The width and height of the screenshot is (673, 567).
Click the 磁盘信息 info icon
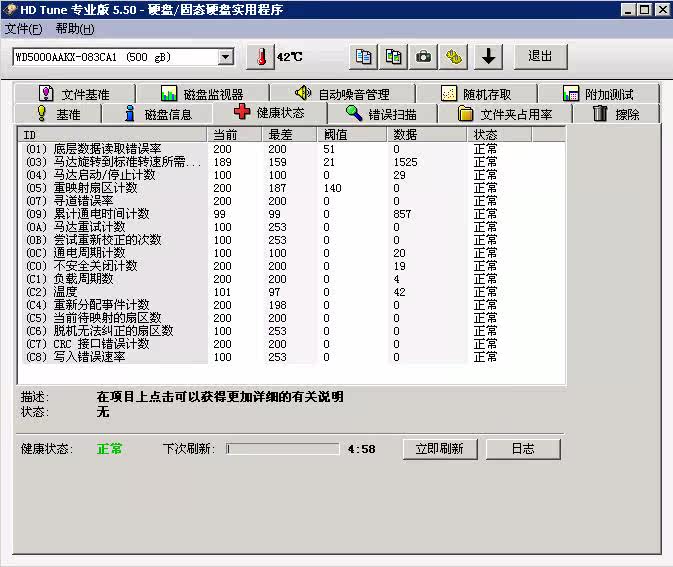pos(130,113)
